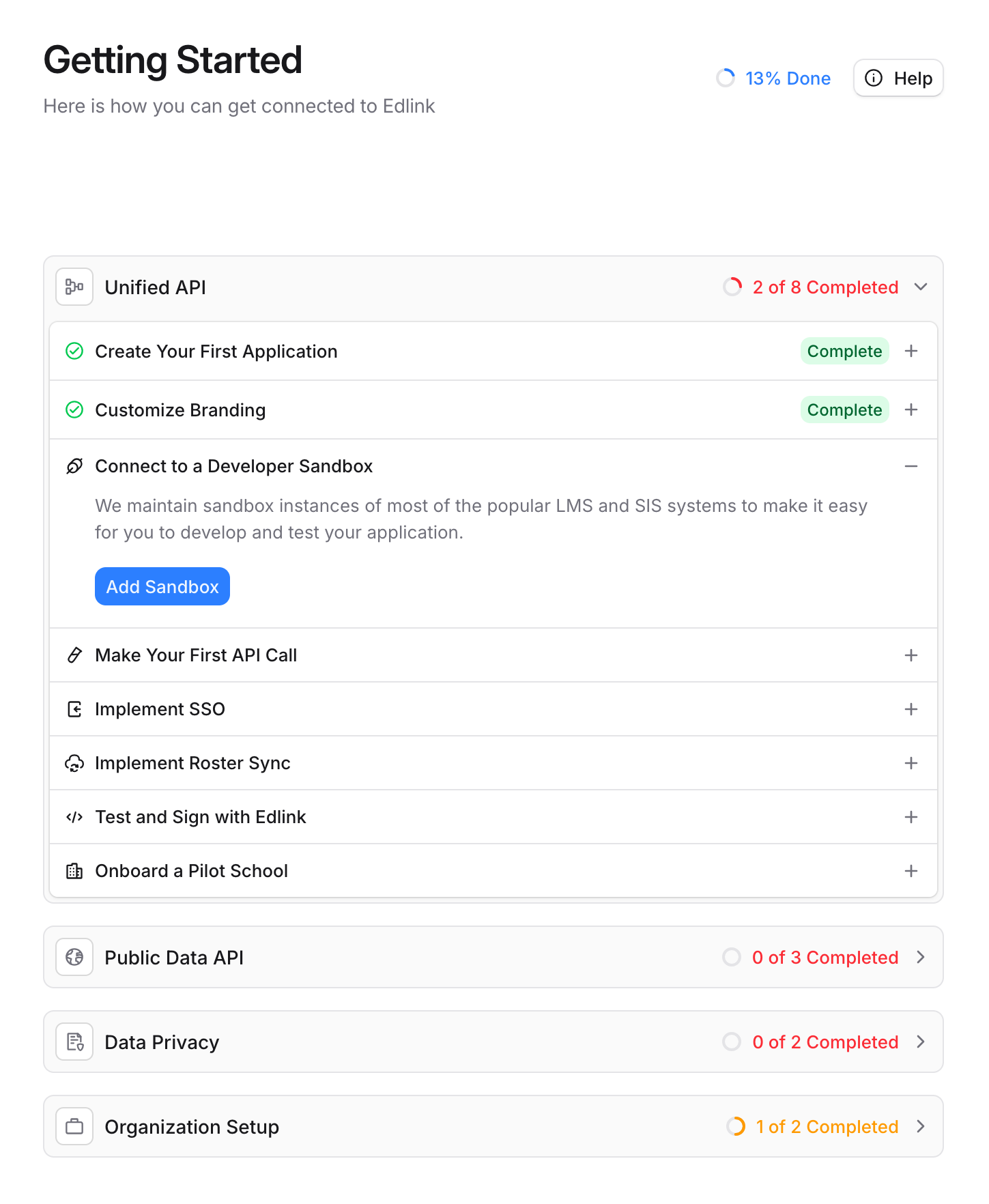Viewport: 989px width, 1204px height.
Task: Click the 0 of 3 Completed status
Action: click(x=825, y=957)
